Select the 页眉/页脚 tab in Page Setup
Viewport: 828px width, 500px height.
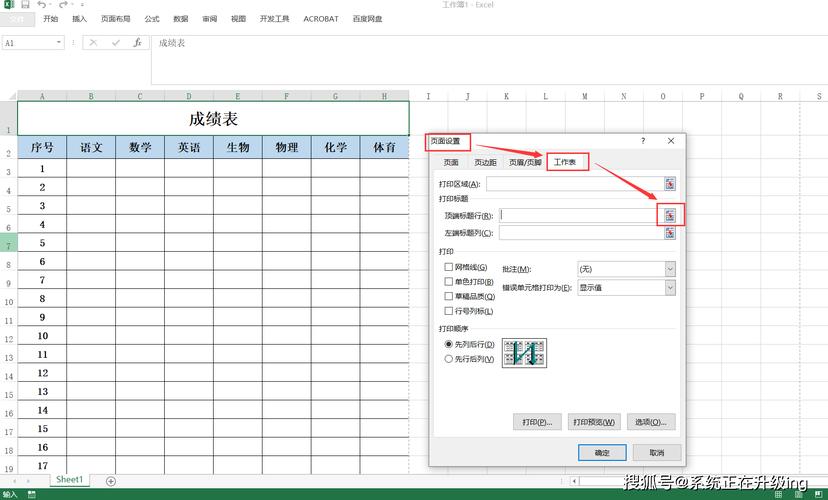525,163
